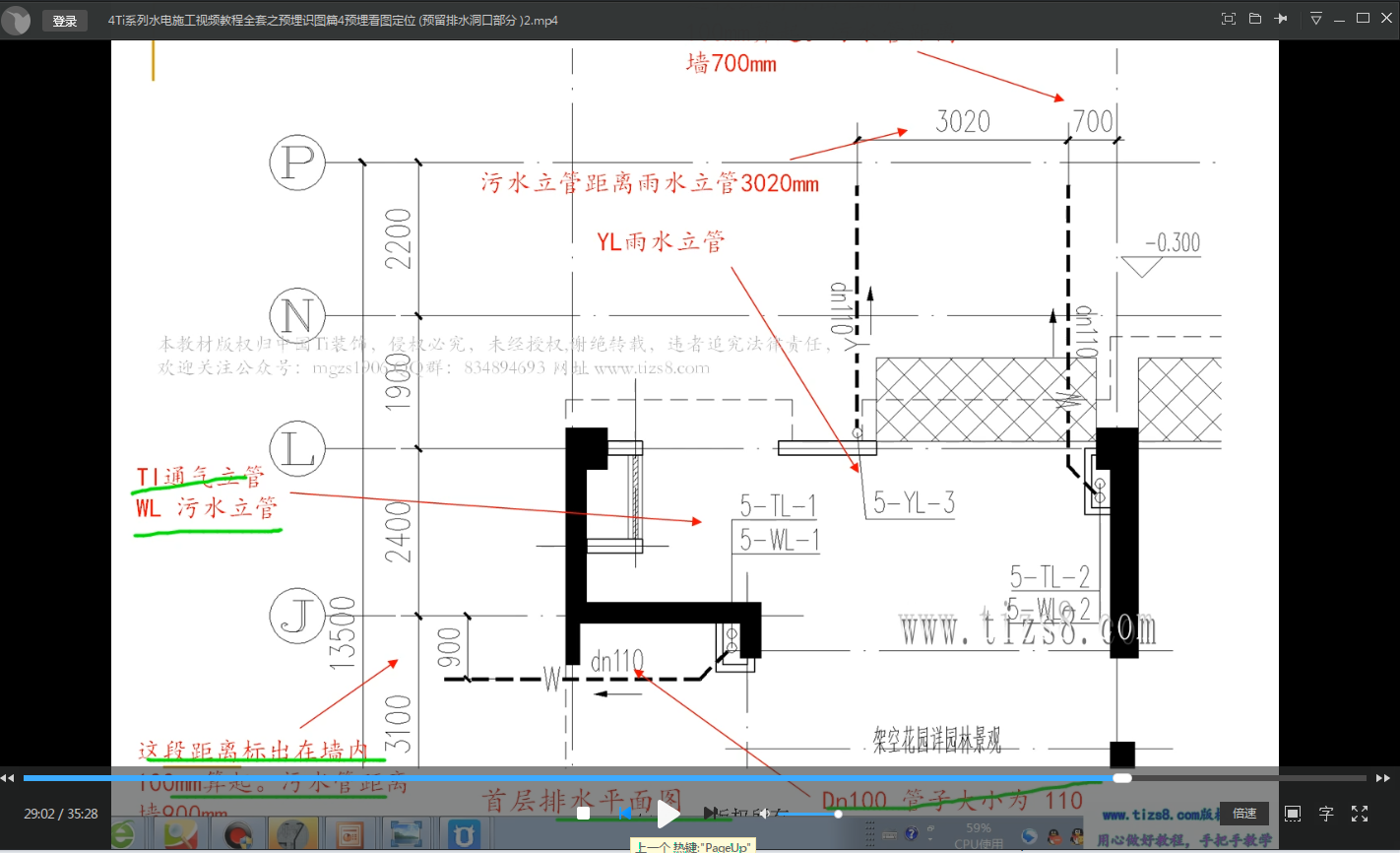This screenshot has width=1400, height=853.
Task: Minimize the player window
Action: click(1341, 19)
